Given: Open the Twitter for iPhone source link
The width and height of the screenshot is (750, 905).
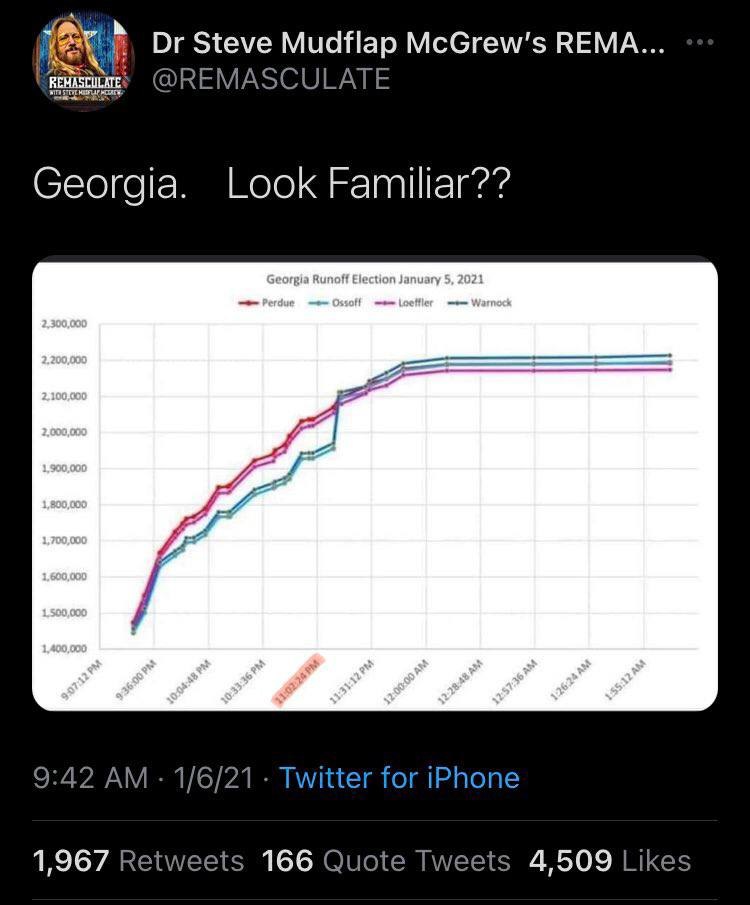Looking at the screenshot, I should pos(400,777).
